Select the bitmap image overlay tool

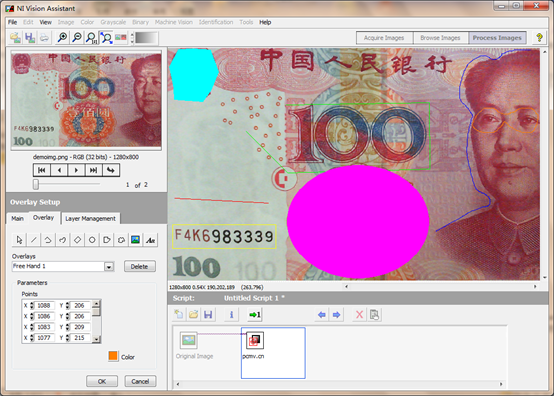pos(135,240)
